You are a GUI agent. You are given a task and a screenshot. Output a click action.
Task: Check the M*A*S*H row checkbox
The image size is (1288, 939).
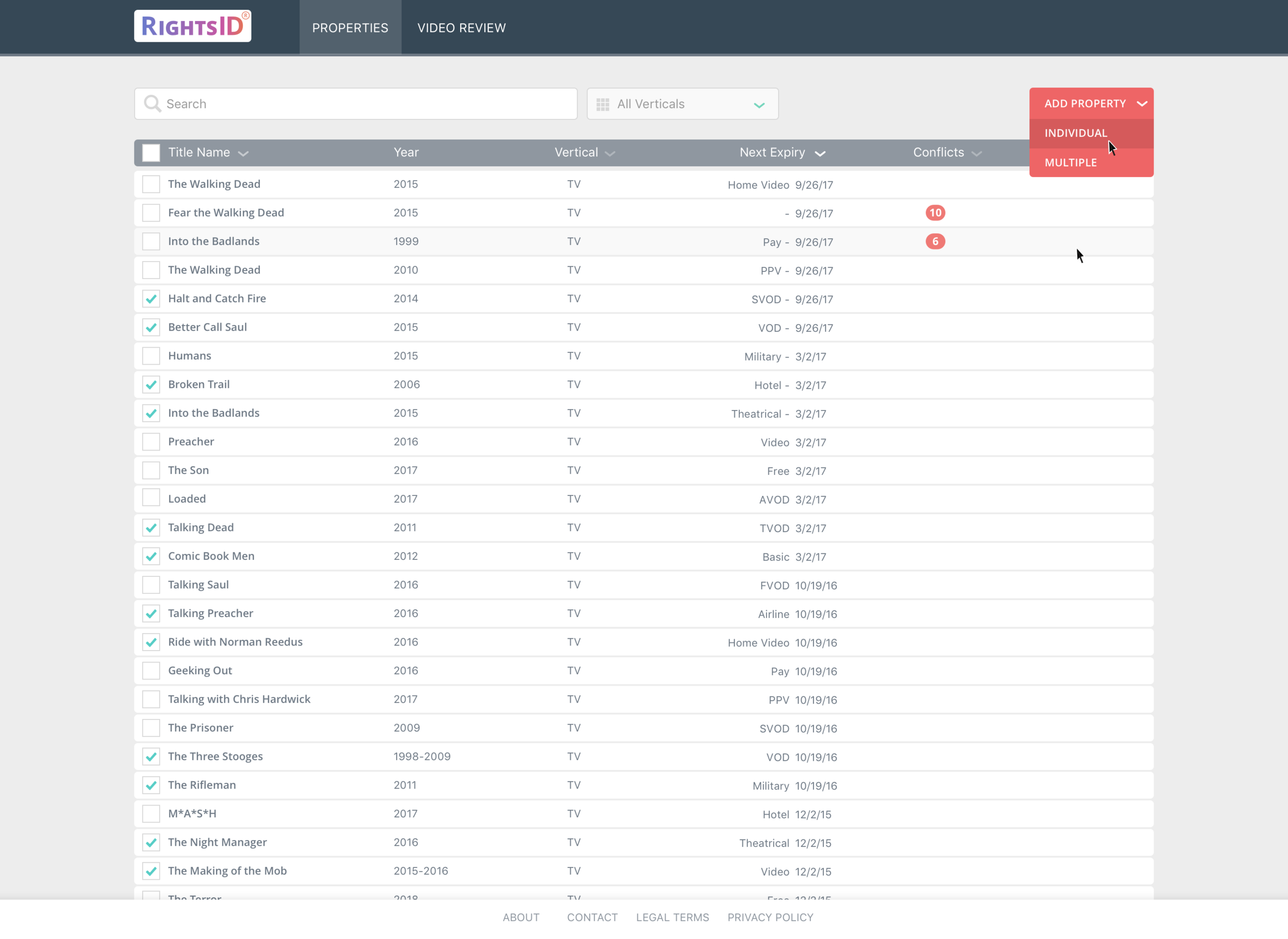[150, 813]
